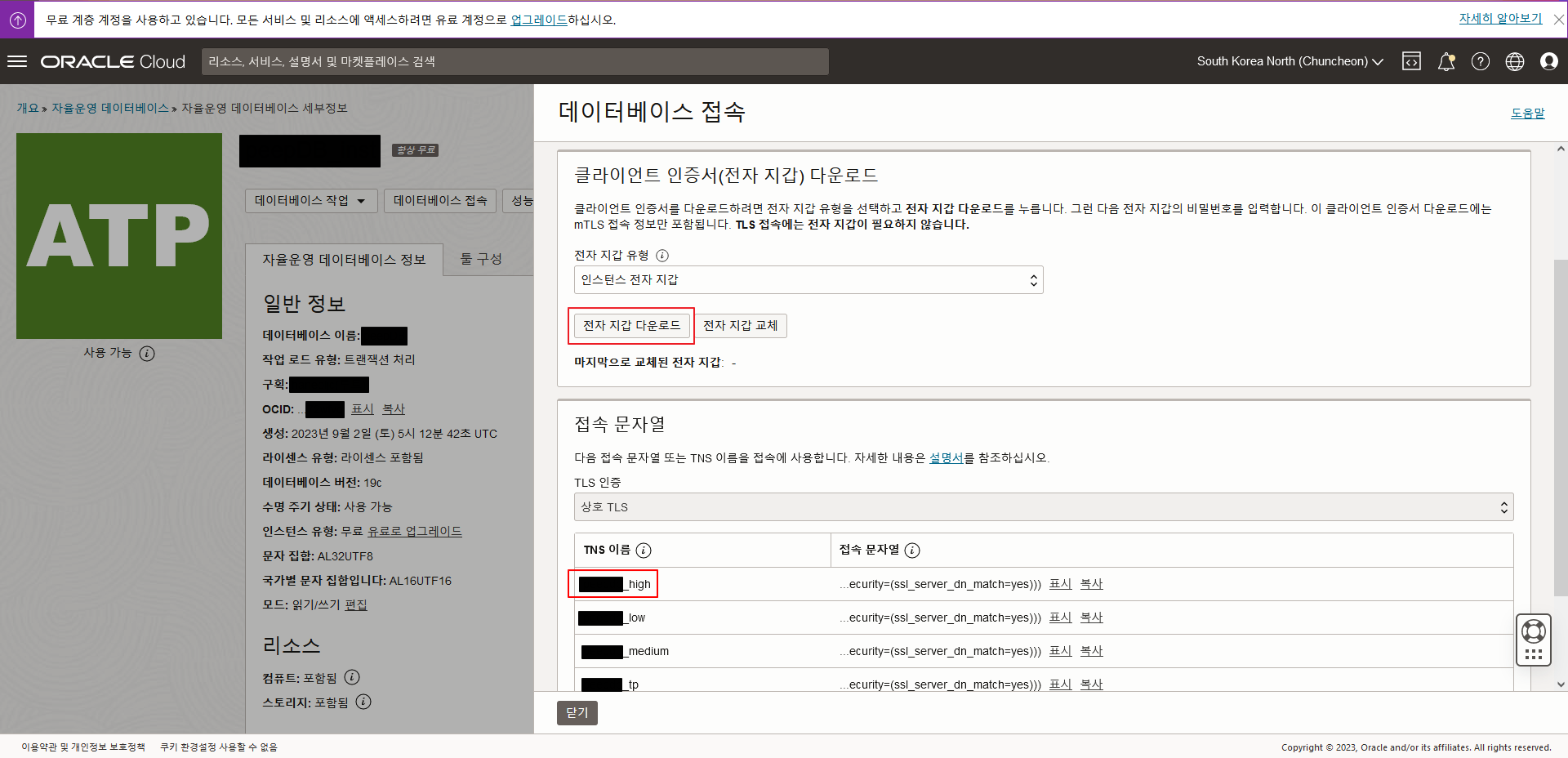Click the search field for resources and services

tap(515, 62)
